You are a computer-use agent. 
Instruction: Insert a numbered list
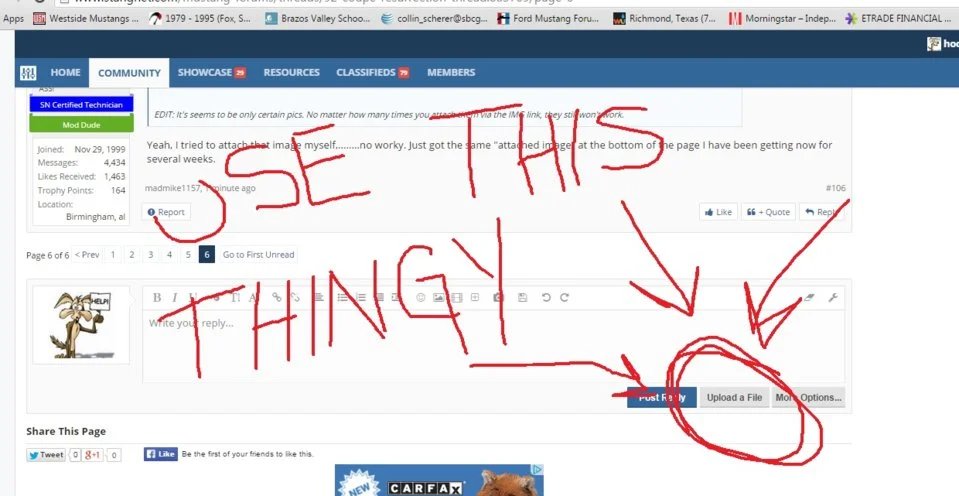pos(361,298)
